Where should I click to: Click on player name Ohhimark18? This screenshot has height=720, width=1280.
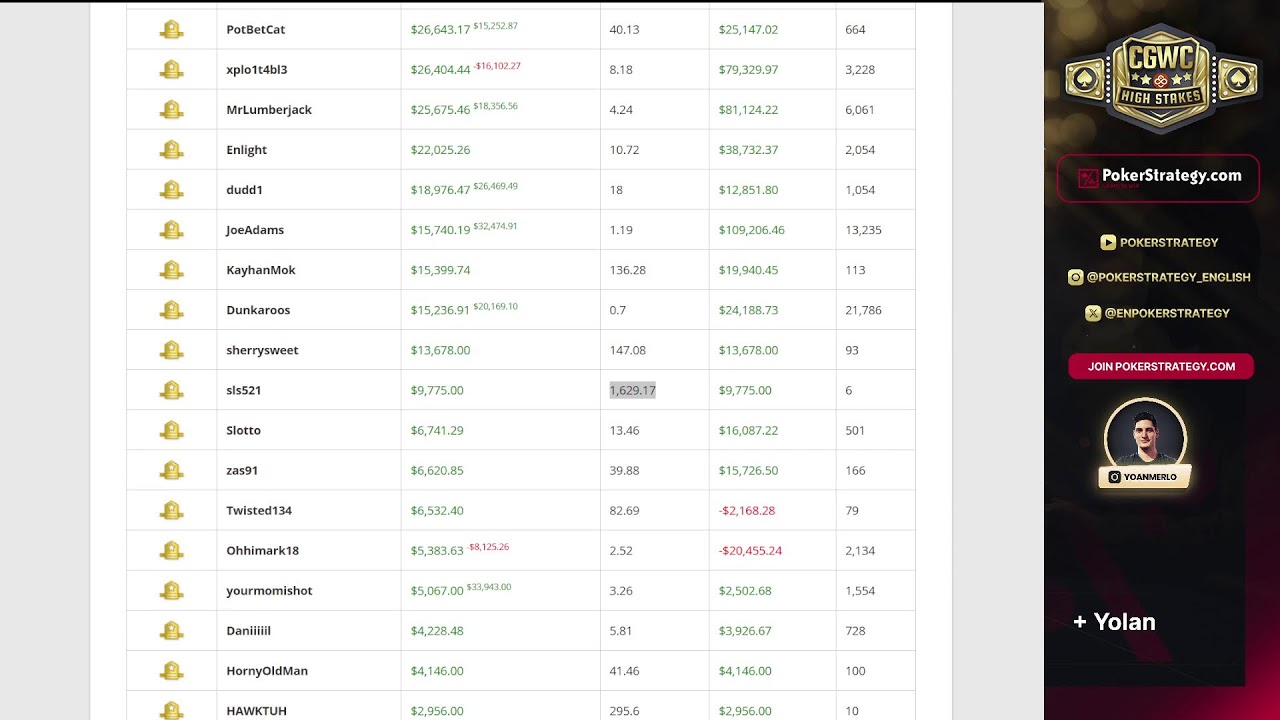pyautogui.click(x=263, y=550)
